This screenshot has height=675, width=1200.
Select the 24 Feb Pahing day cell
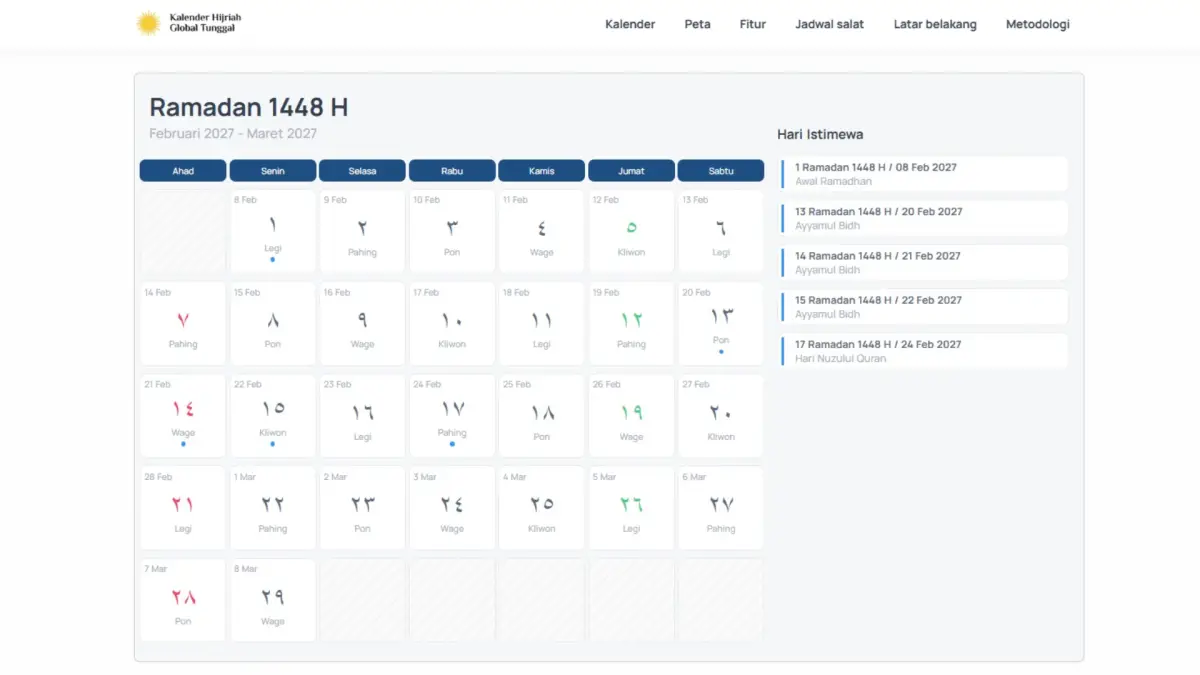click(452, 416)
